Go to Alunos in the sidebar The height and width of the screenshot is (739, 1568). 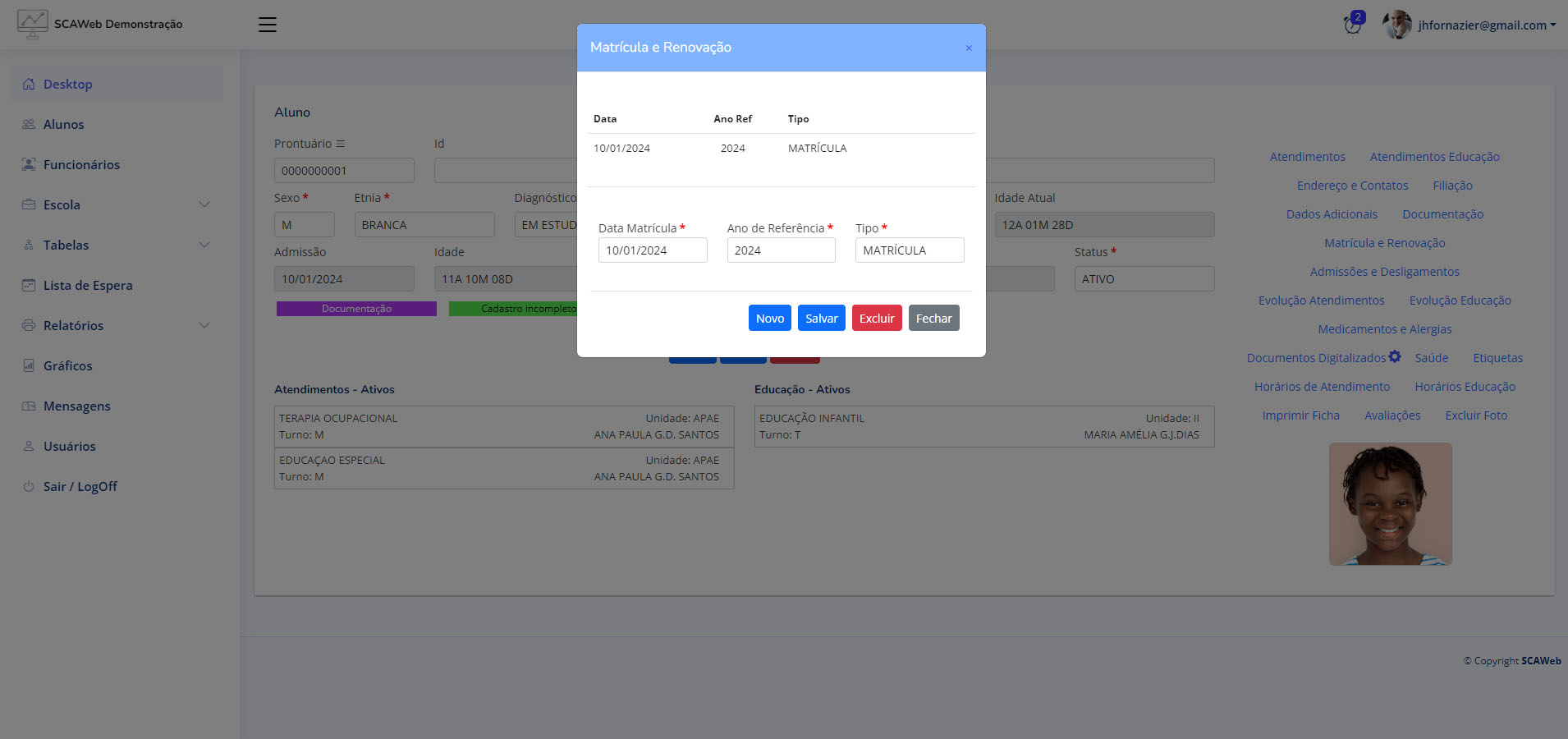tap(63, 124)
